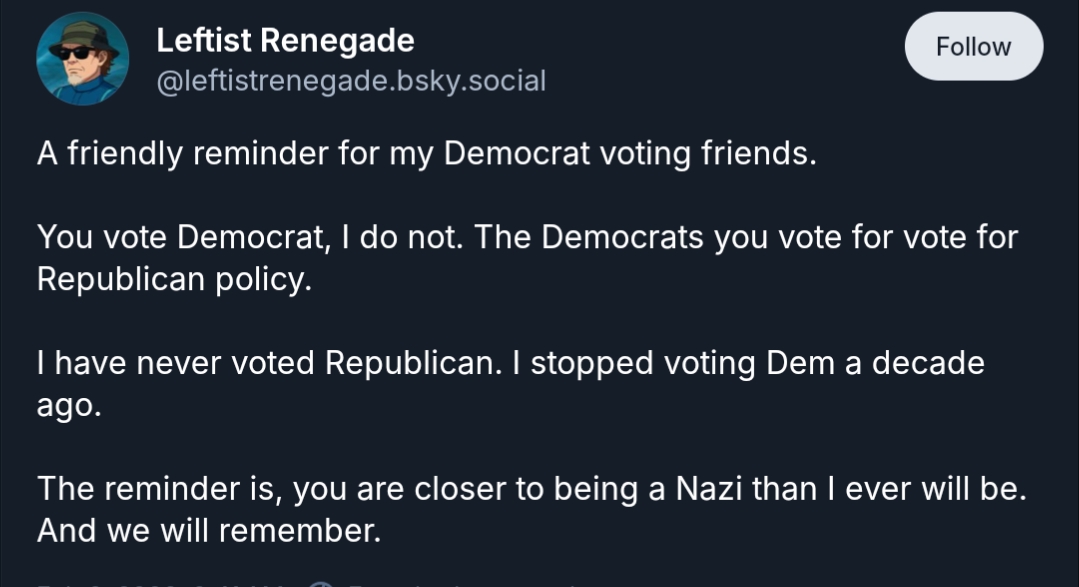Click the final line "And we will remember."
The width and height of the screenshot is (1079, 587).
click(x=209, y=530)
